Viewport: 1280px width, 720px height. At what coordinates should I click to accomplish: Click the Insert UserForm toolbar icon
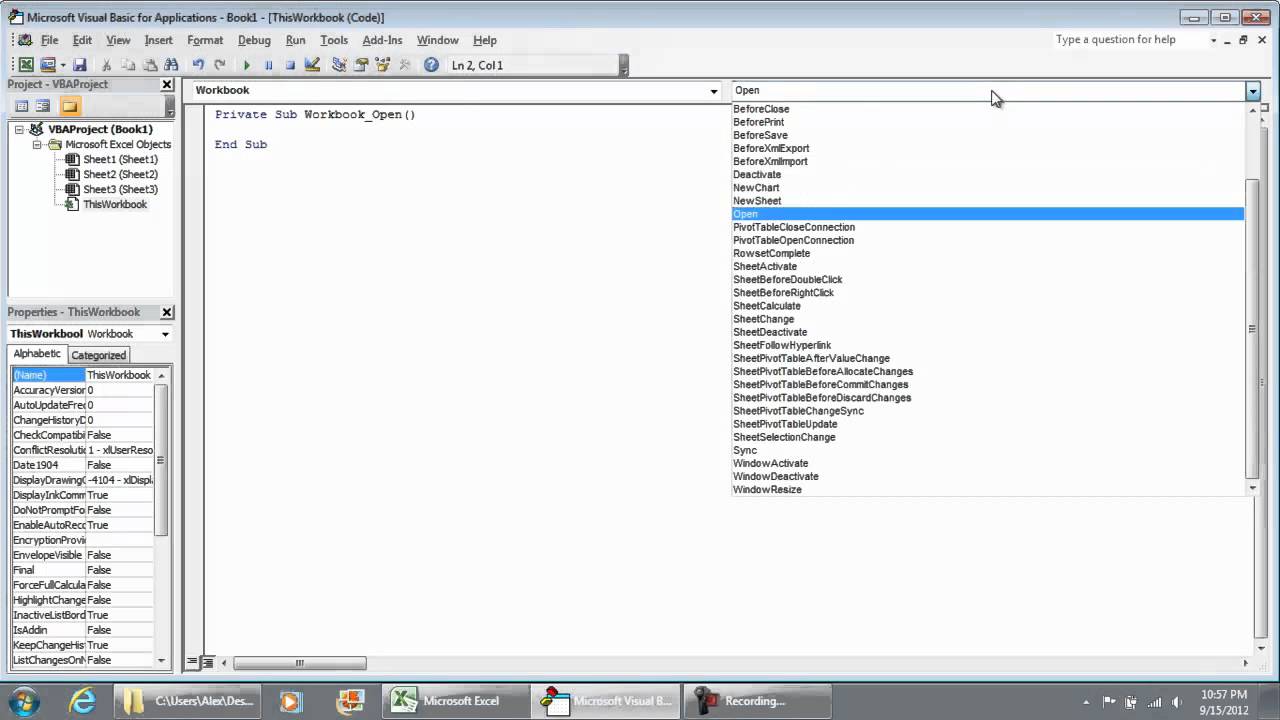pyautogui.click(x=46, y=65)
